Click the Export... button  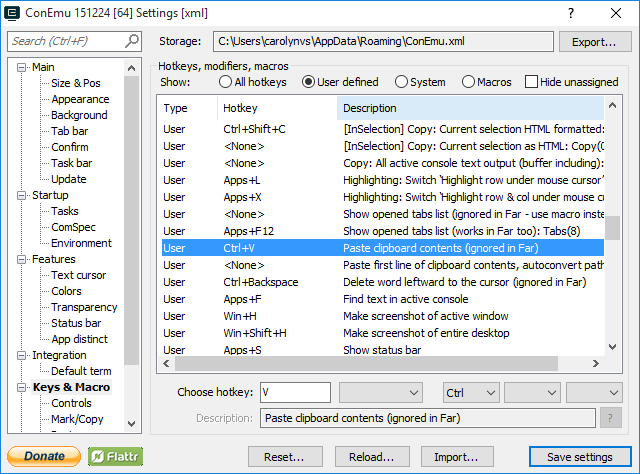[x=594, y=42]
